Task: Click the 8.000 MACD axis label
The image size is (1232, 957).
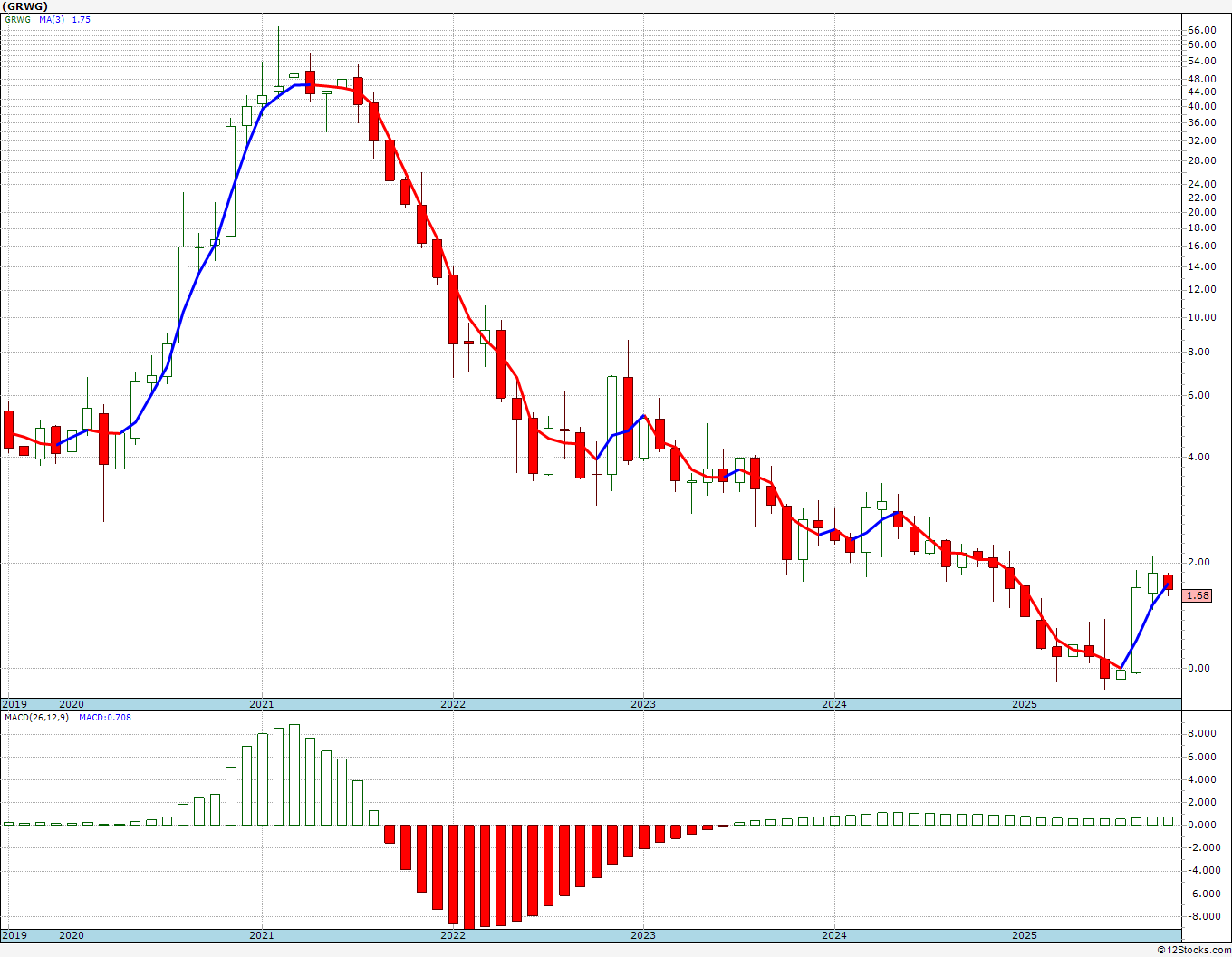Action: (1200, 733)
